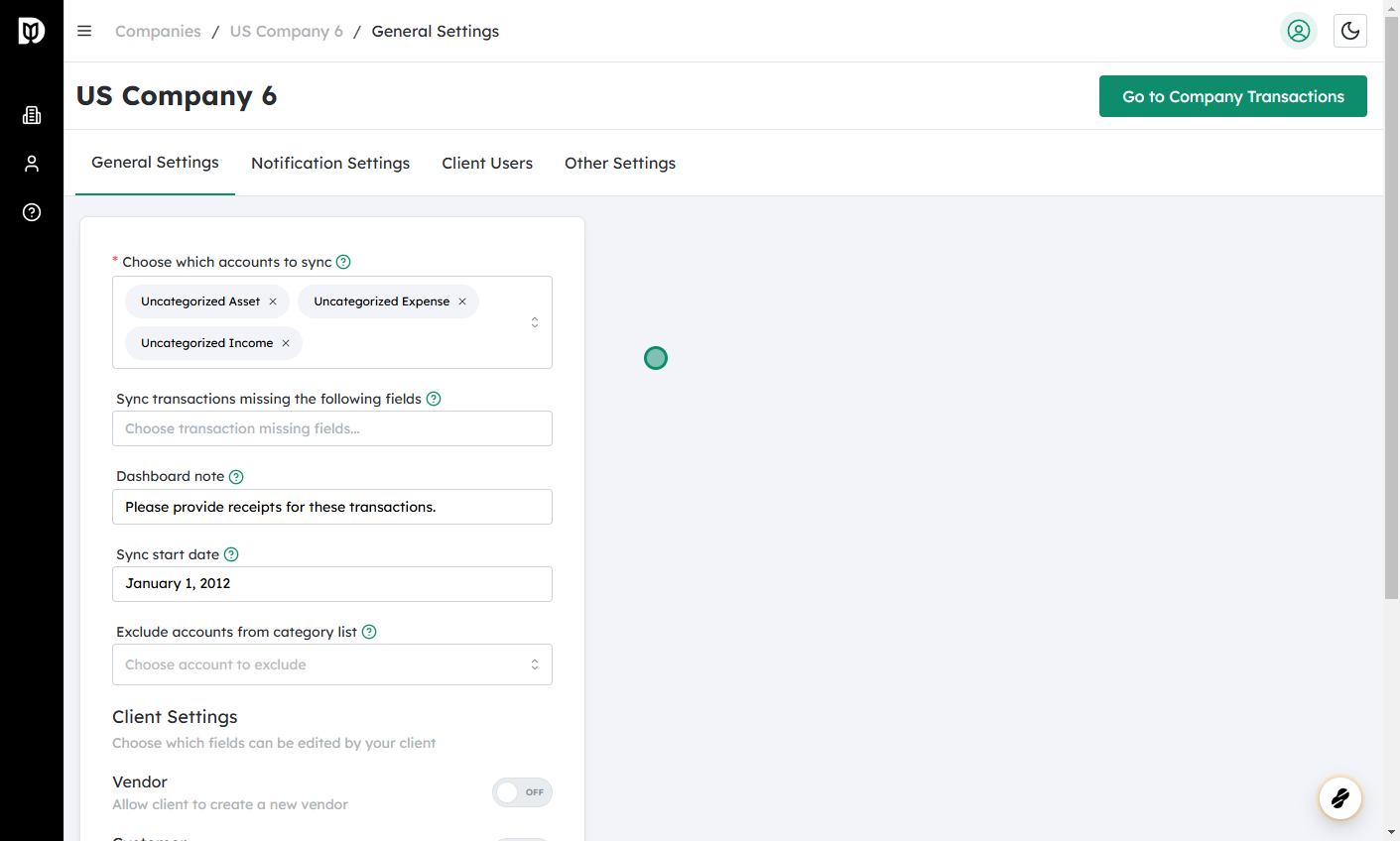Navigate to Companies via the breadcrumb link
Viewport: 1400px width, 841px height.
point(158,31)
